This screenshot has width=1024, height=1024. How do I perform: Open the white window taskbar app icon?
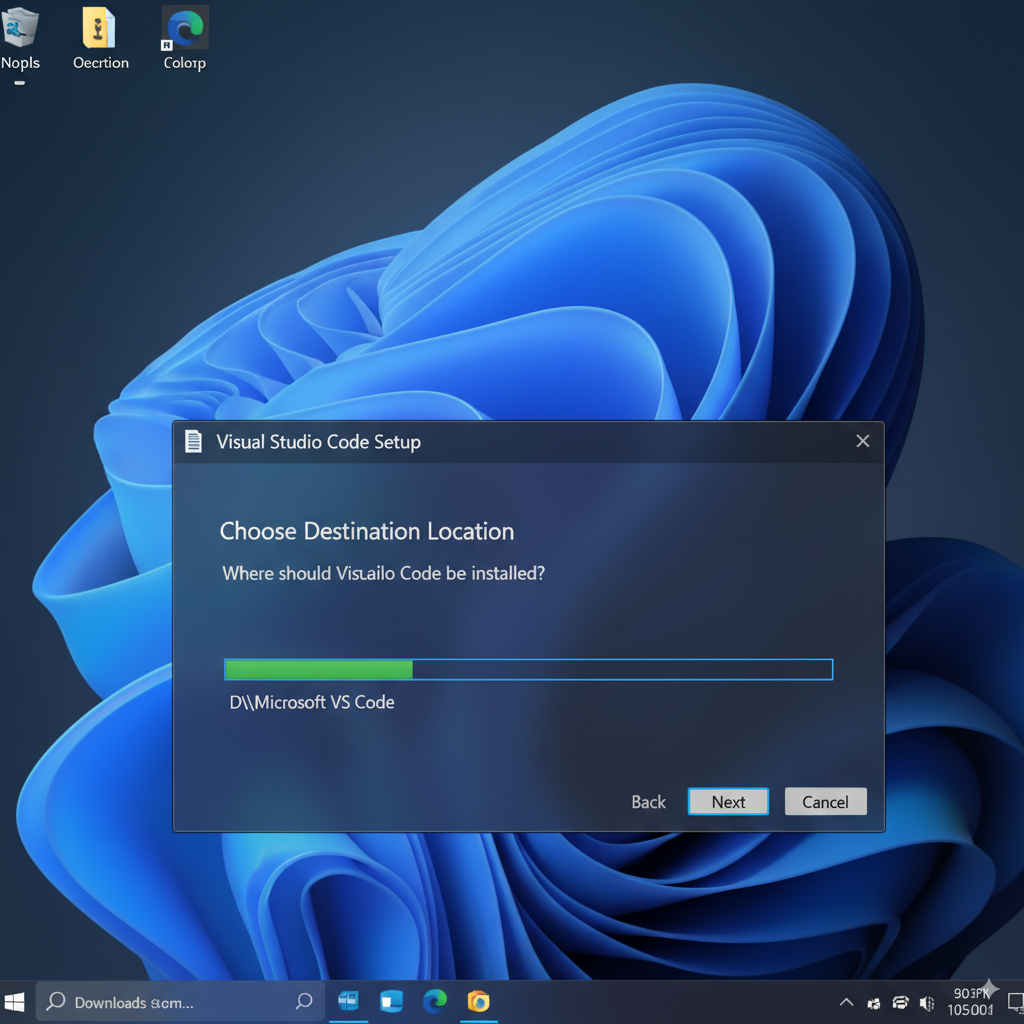[x=391, y=1001]
